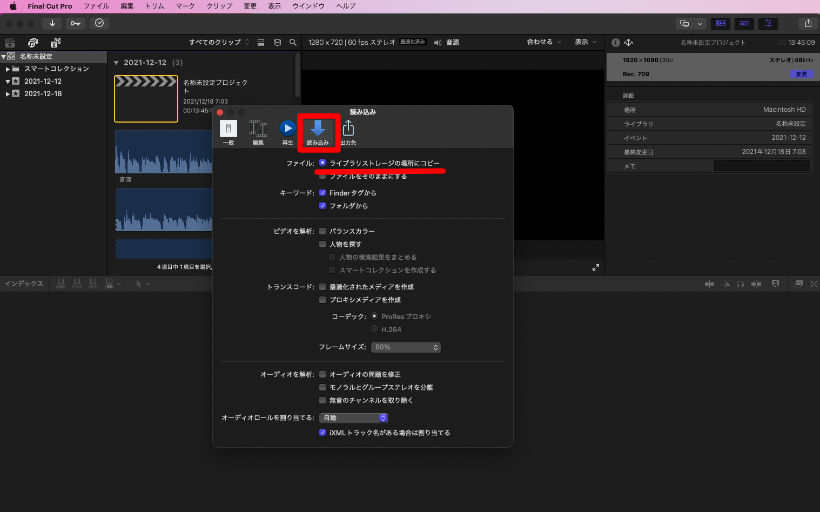Open the viewer fit zoom dropdown
The height and width of the screenshot is (512, 820).
[x=544, y=42]
